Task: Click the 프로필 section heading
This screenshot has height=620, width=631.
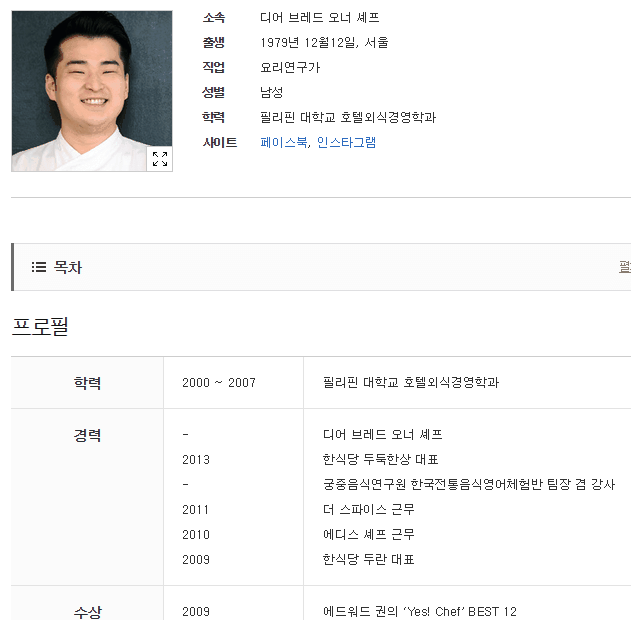Action: point(40,326)
